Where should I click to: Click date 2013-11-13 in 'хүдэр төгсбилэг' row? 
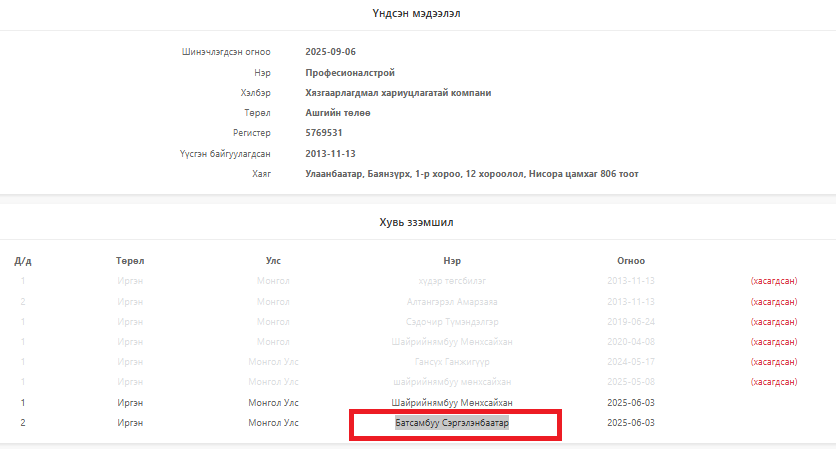(631, 281)
